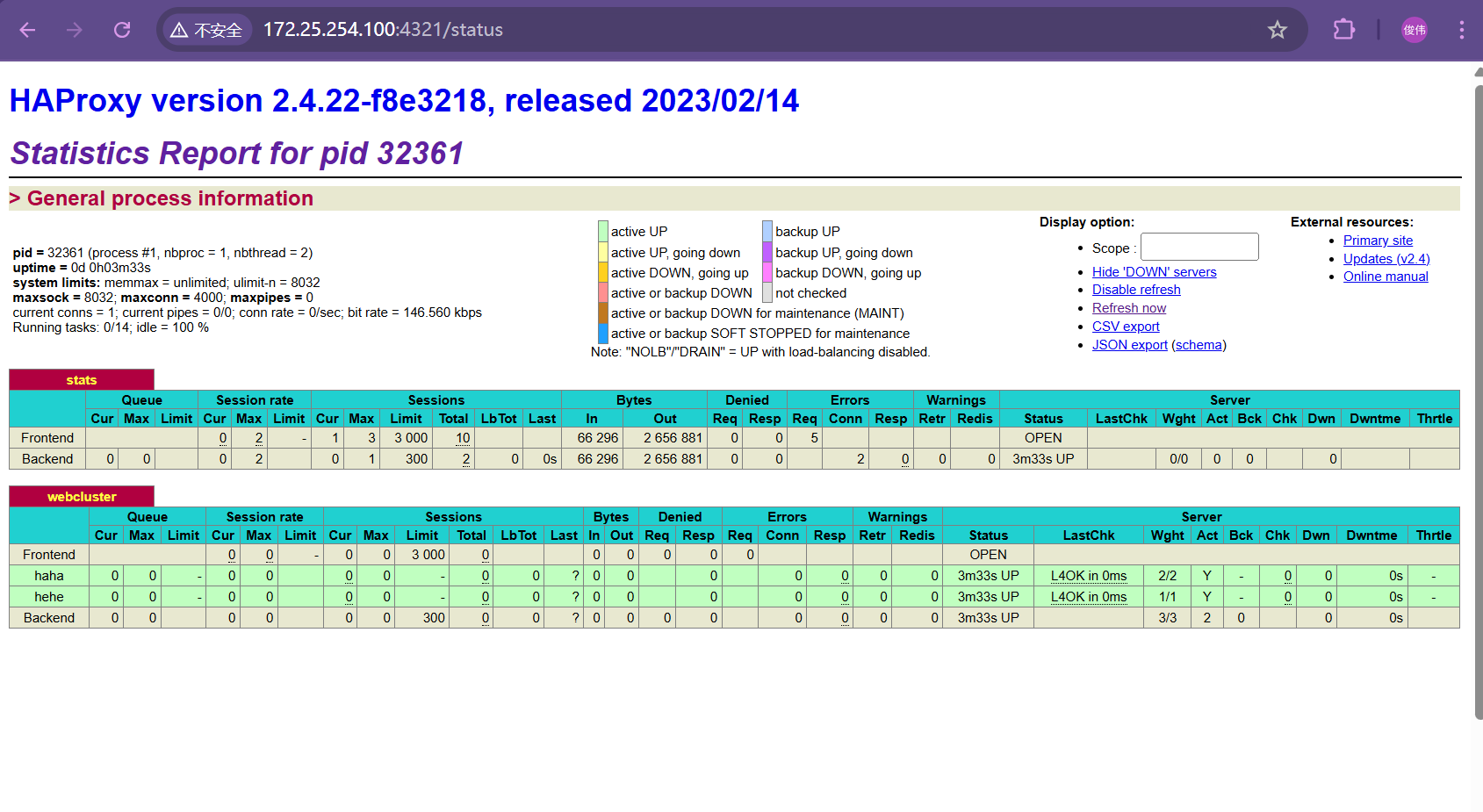Image resolution: width=1483 pixels, height=812 pixels.
Task: Click L4OK in 0ms for haha
Action: pos(1089,576)
